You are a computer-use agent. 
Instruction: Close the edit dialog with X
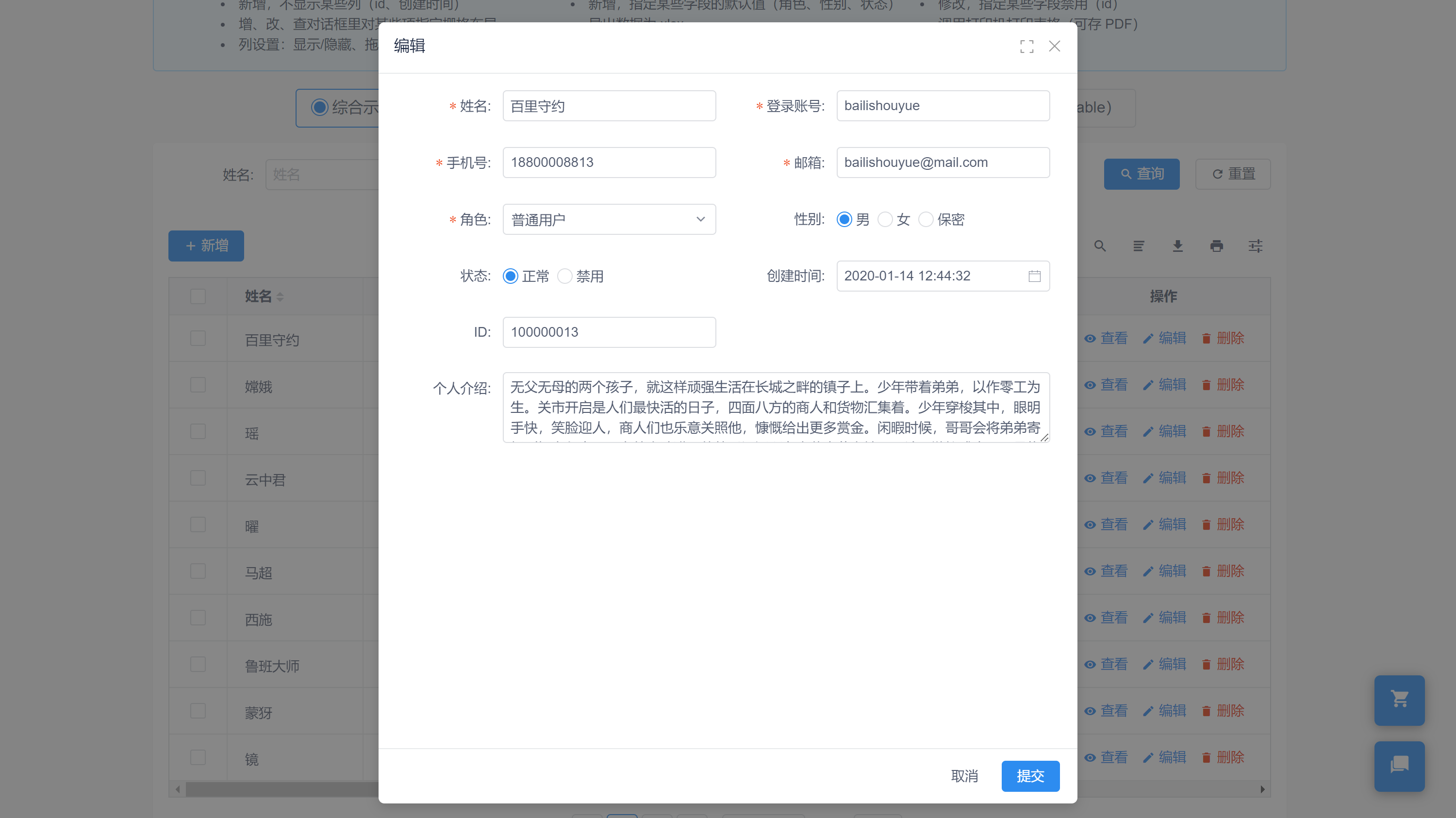1054,46
